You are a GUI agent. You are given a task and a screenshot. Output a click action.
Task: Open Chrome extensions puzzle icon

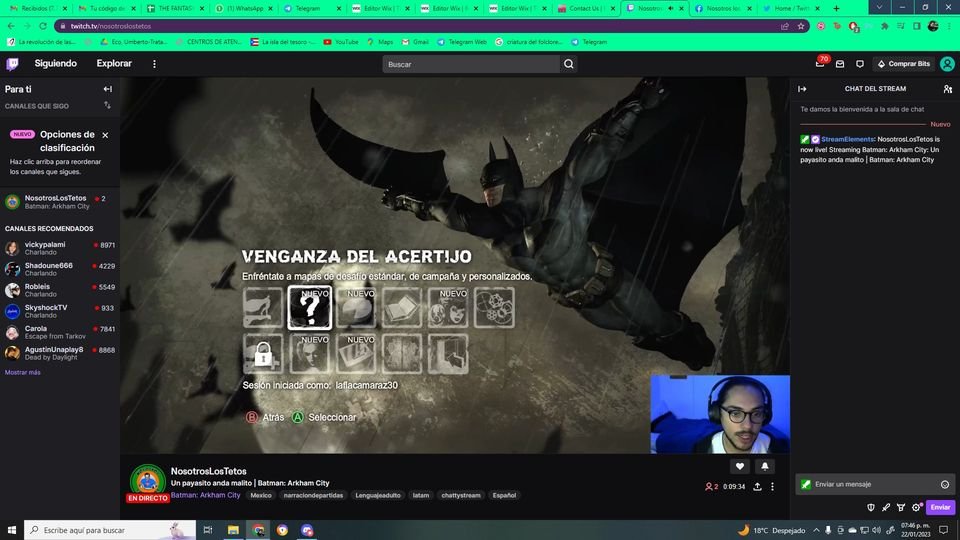[x=885, y=26]
